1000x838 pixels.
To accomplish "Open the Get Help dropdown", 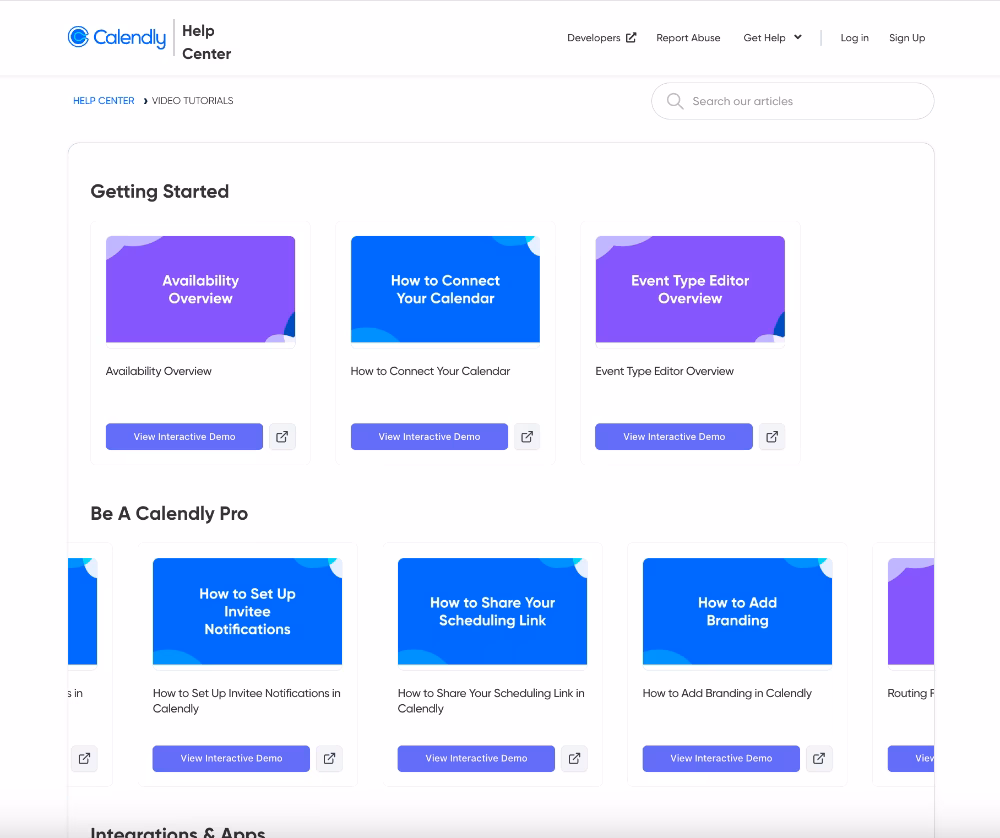I will point(772,37).
